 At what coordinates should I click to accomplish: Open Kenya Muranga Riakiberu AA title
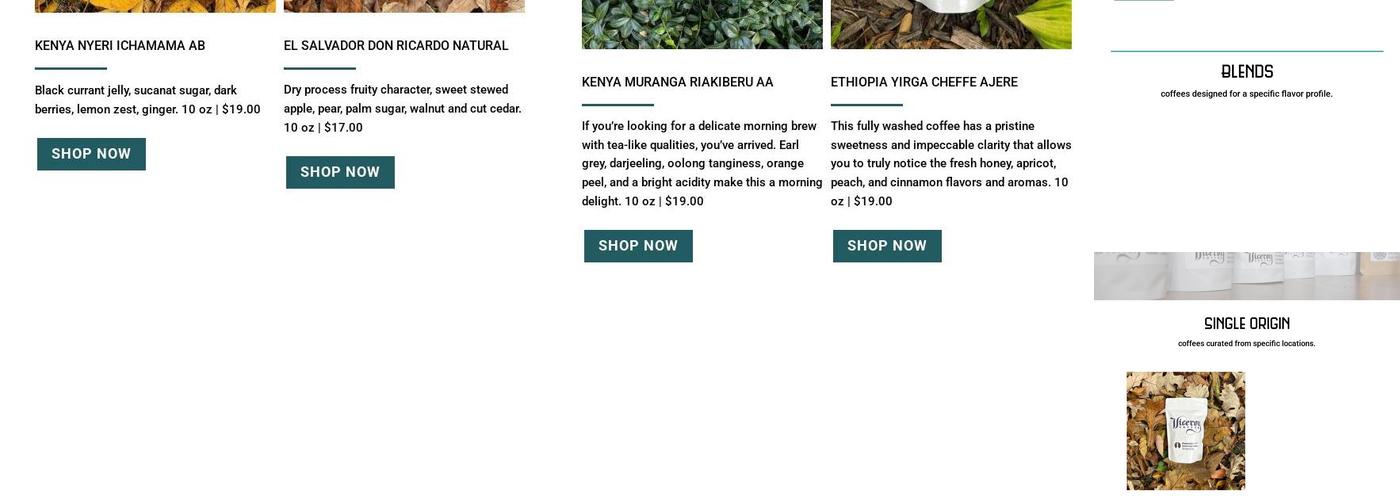pos(677,82)
